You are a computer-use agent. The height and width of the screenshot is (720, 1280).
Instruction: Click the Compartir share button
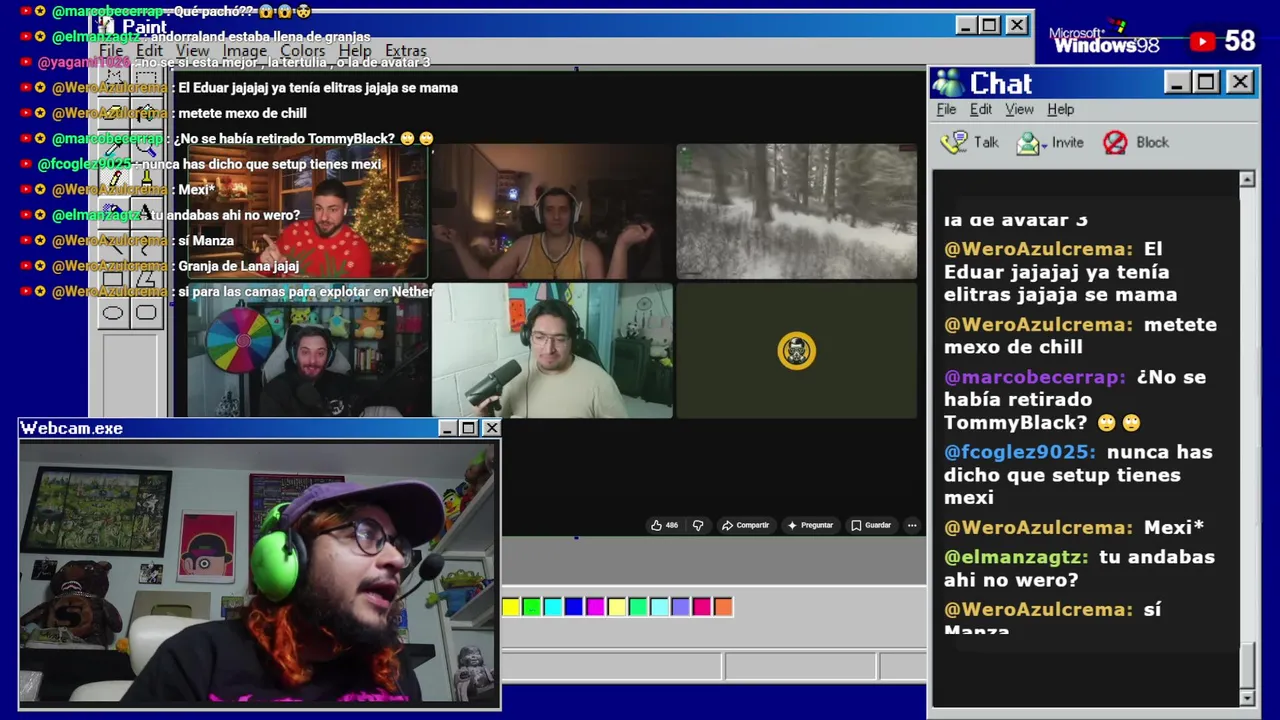pos(746,525)
